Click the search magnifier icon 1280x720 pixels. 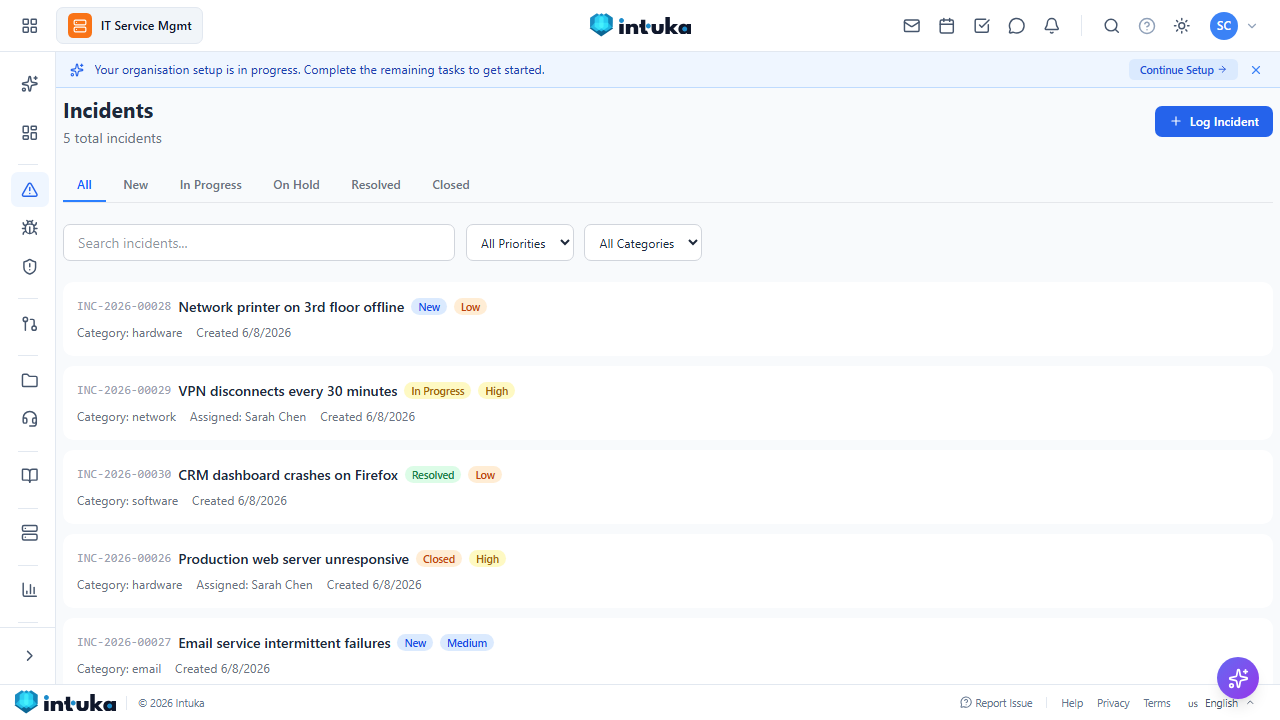pyautogui.click(x=1112, y=26)
